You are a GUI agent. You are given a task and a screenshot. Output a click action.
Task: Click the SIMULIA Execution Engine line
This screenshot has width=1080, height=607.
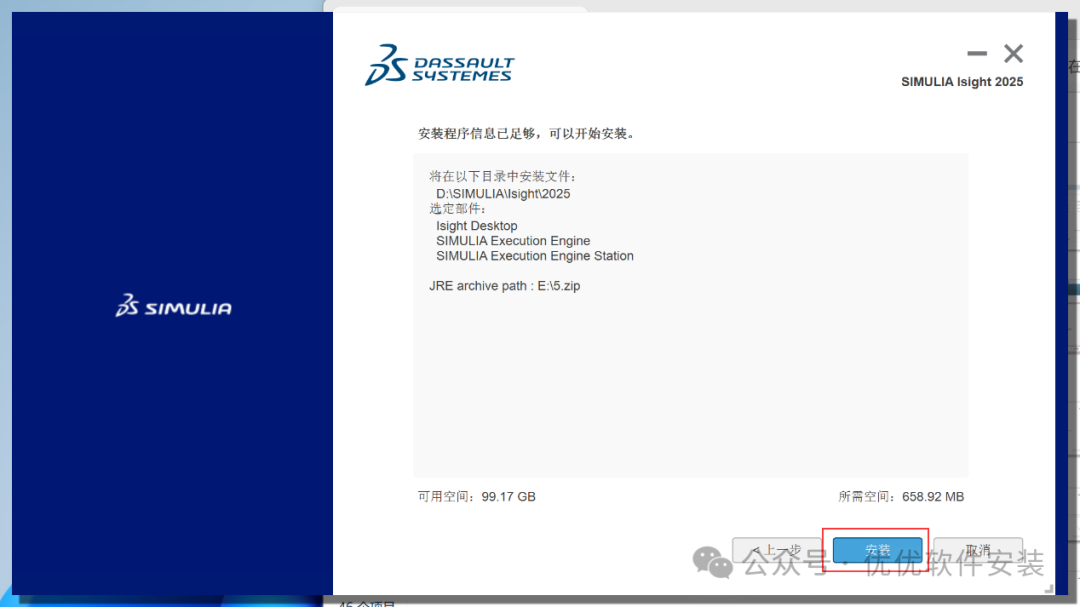pyautogui.click(x=513, y=241)
